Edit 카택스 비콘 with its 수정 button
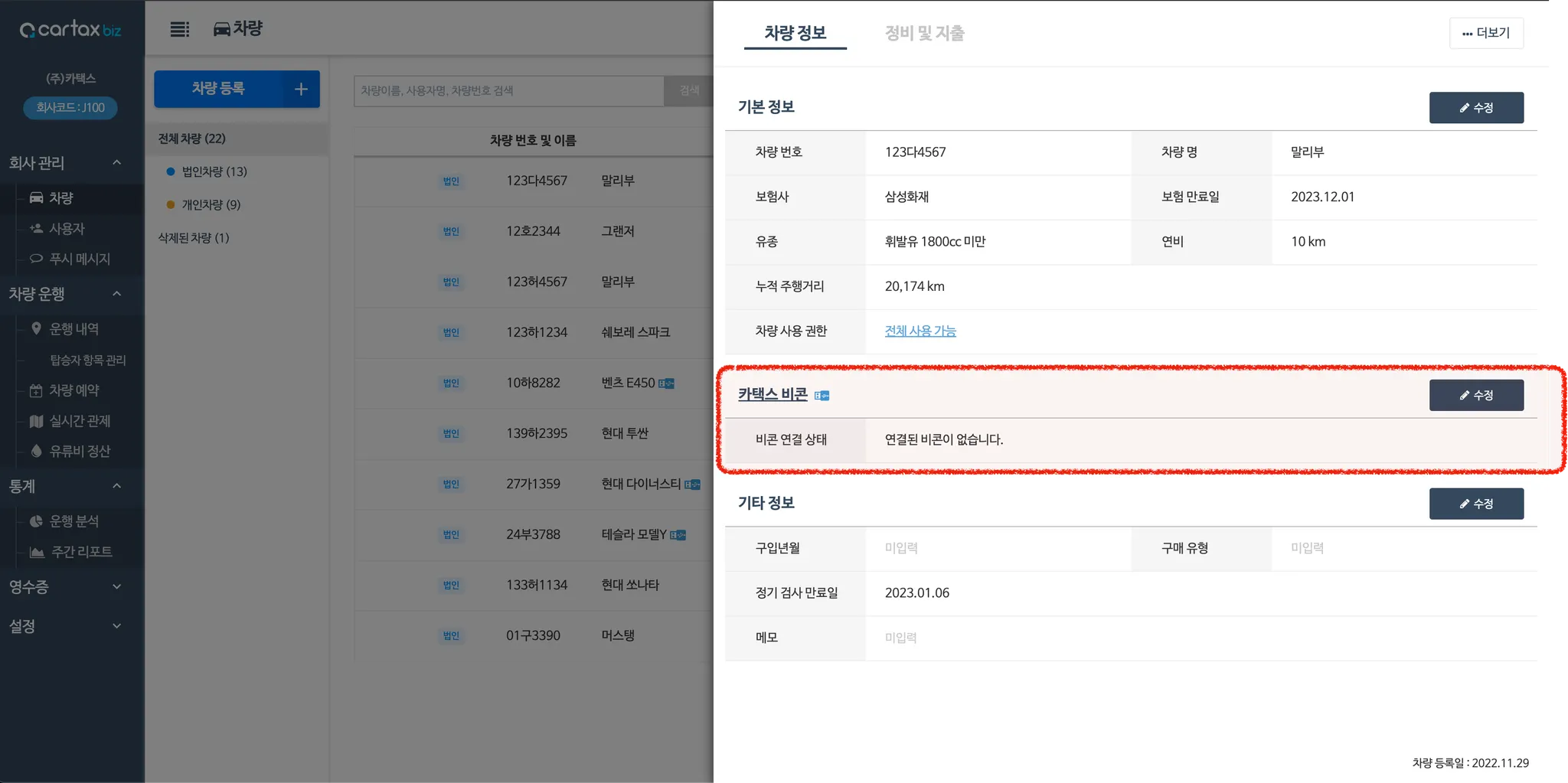The width and height of the screenshot is (1568, 783). (1476, 396)
